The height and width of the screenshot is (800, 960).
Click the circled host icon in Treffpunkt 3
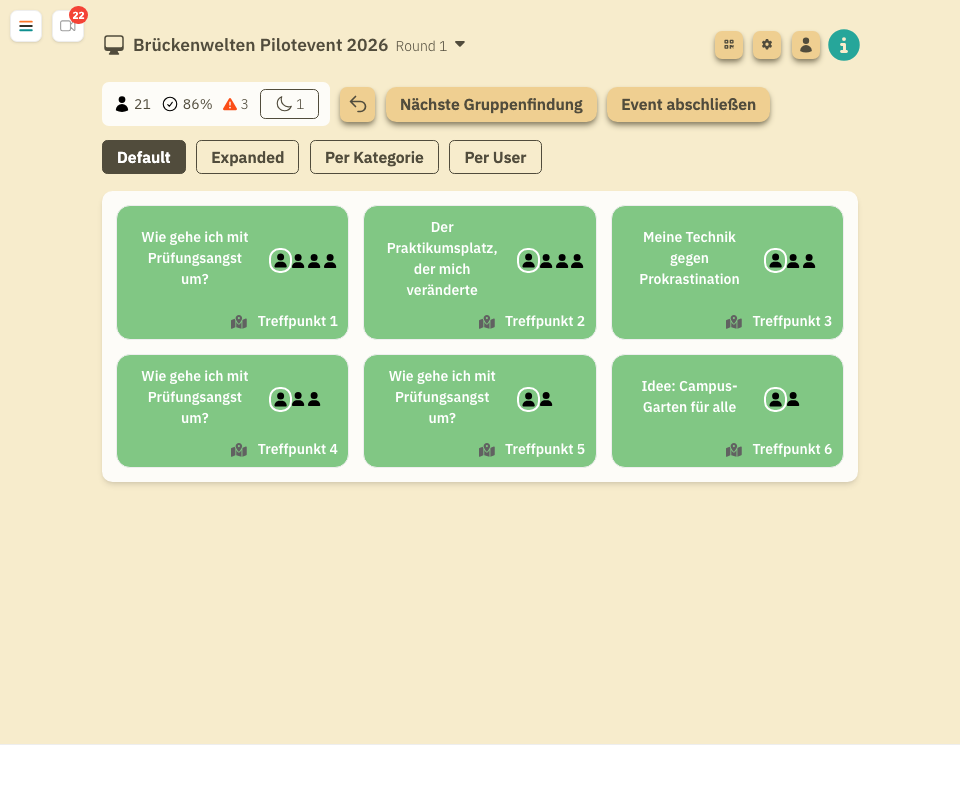[775, 261]
